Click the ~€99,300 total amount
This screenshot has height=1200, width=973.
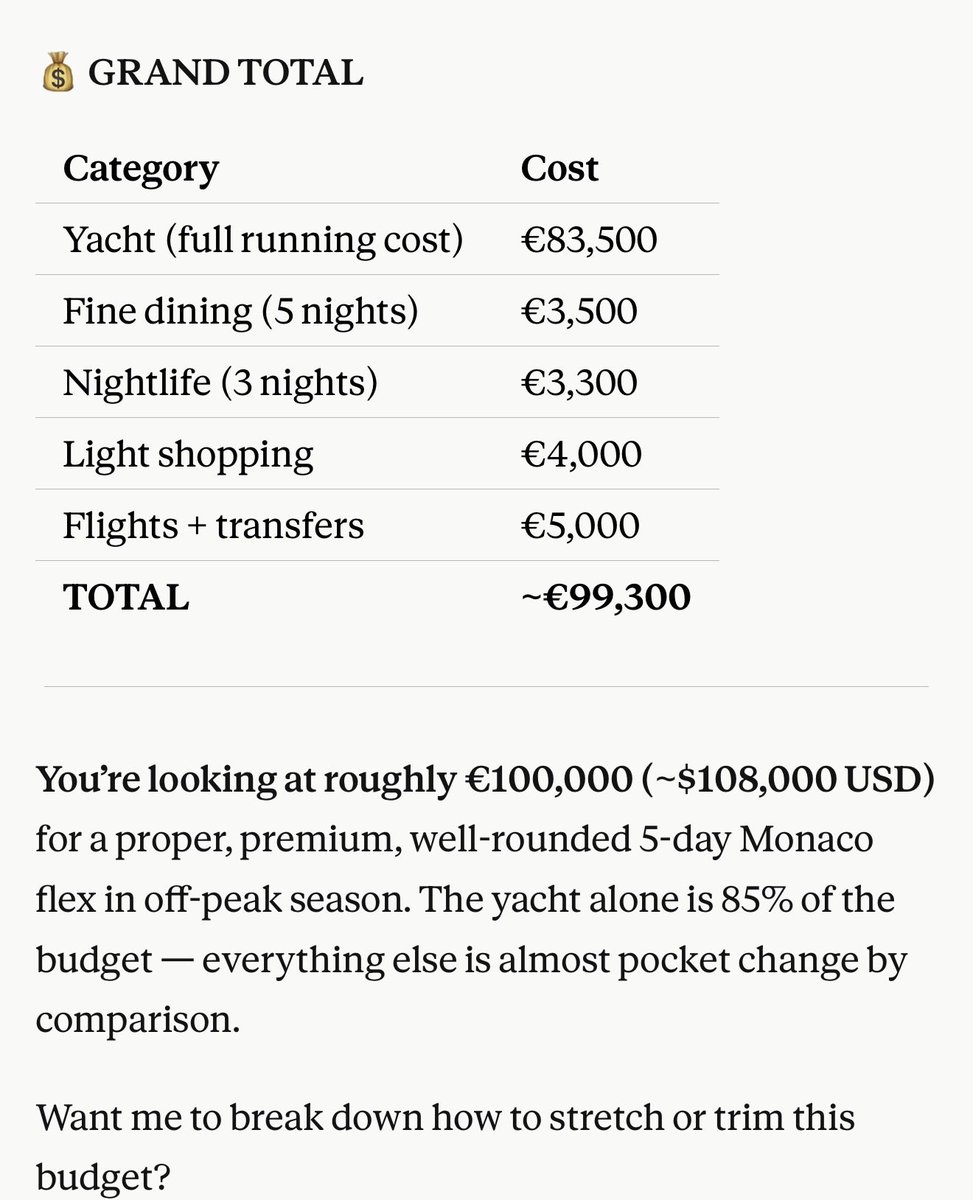(606, 598)
